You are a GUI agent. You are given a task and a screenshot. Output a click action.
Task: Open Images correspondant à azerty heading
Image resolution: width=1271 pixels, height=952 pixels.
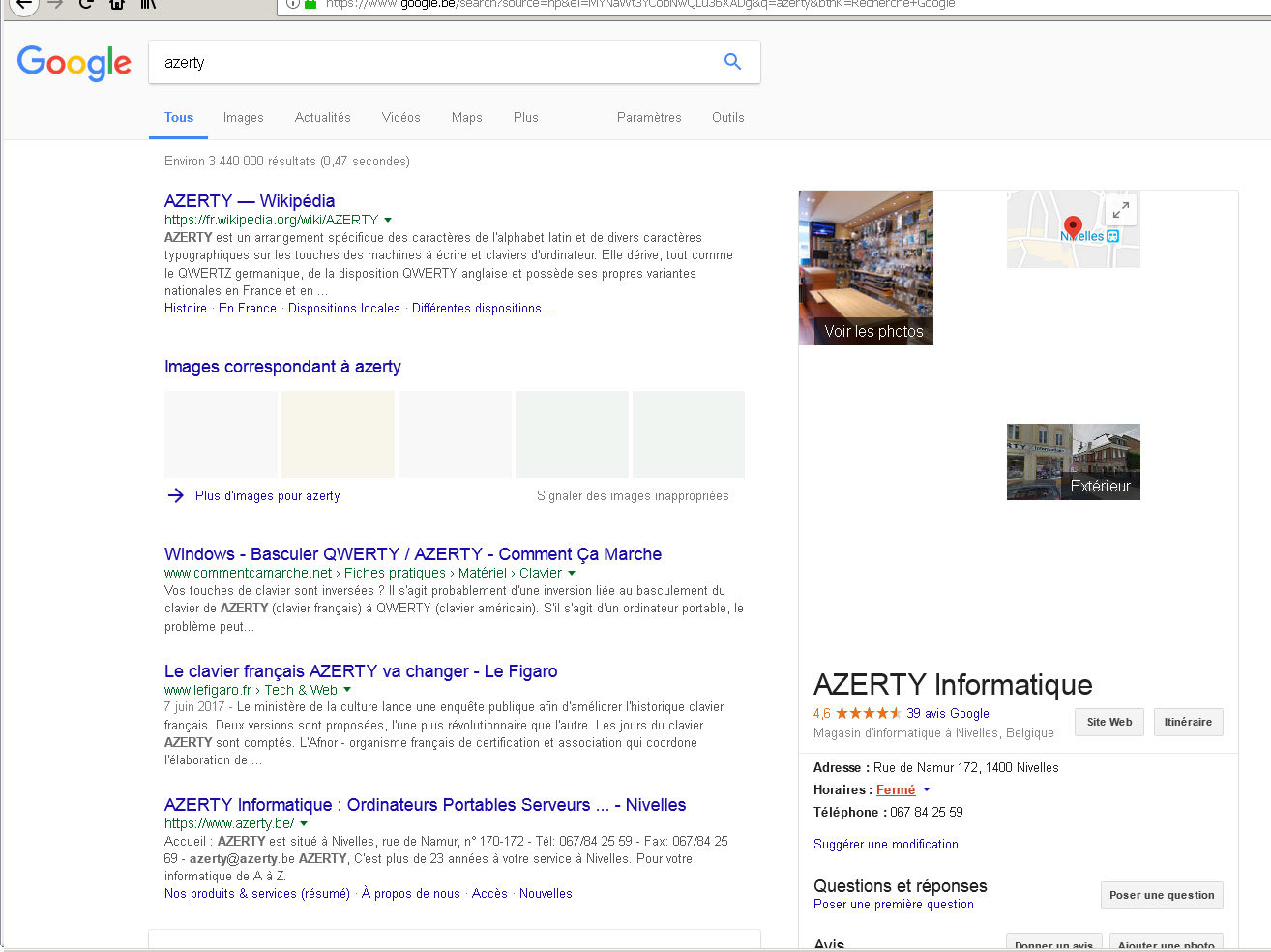pos(282,367)
